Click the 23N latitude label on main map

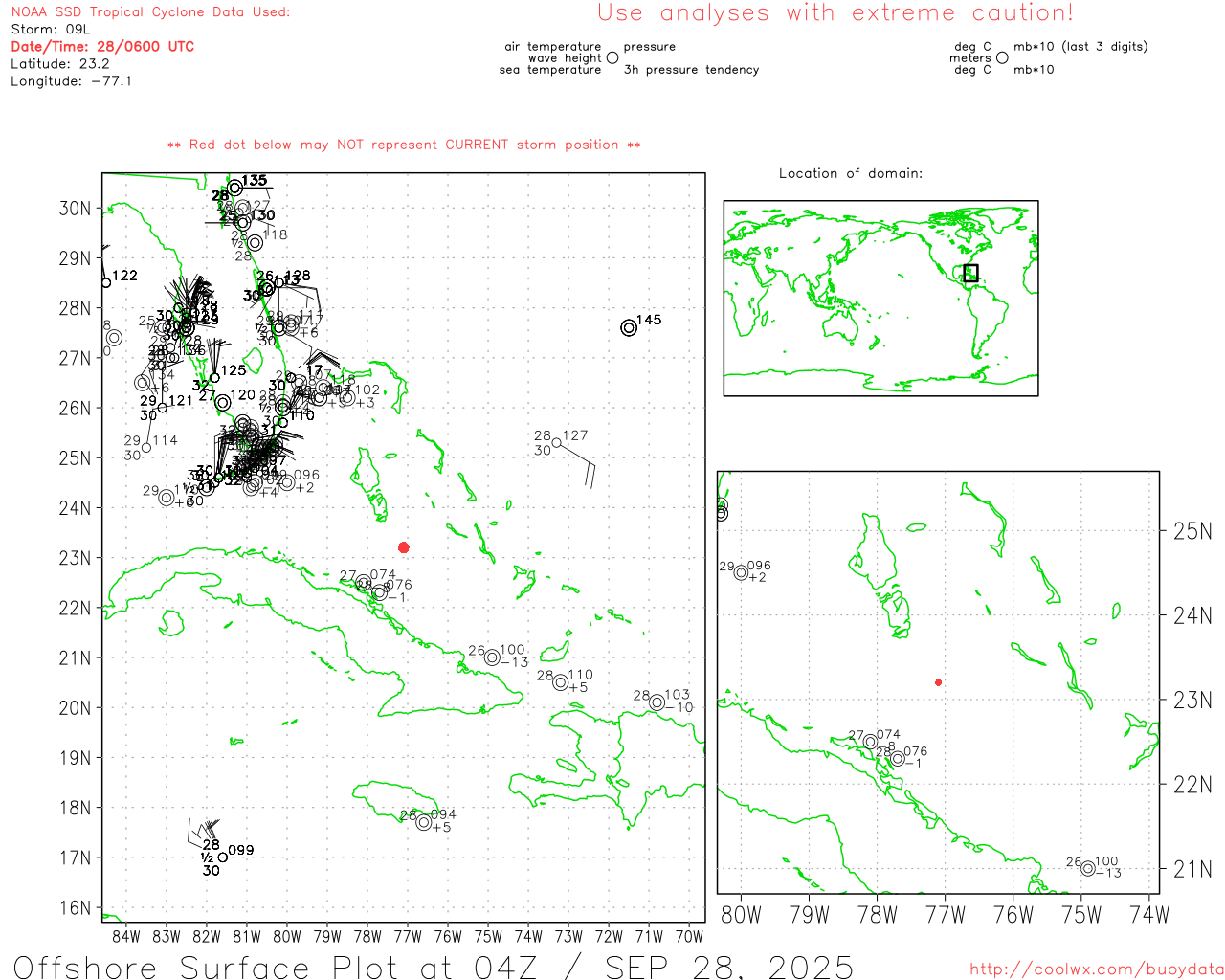coord(75,558)
